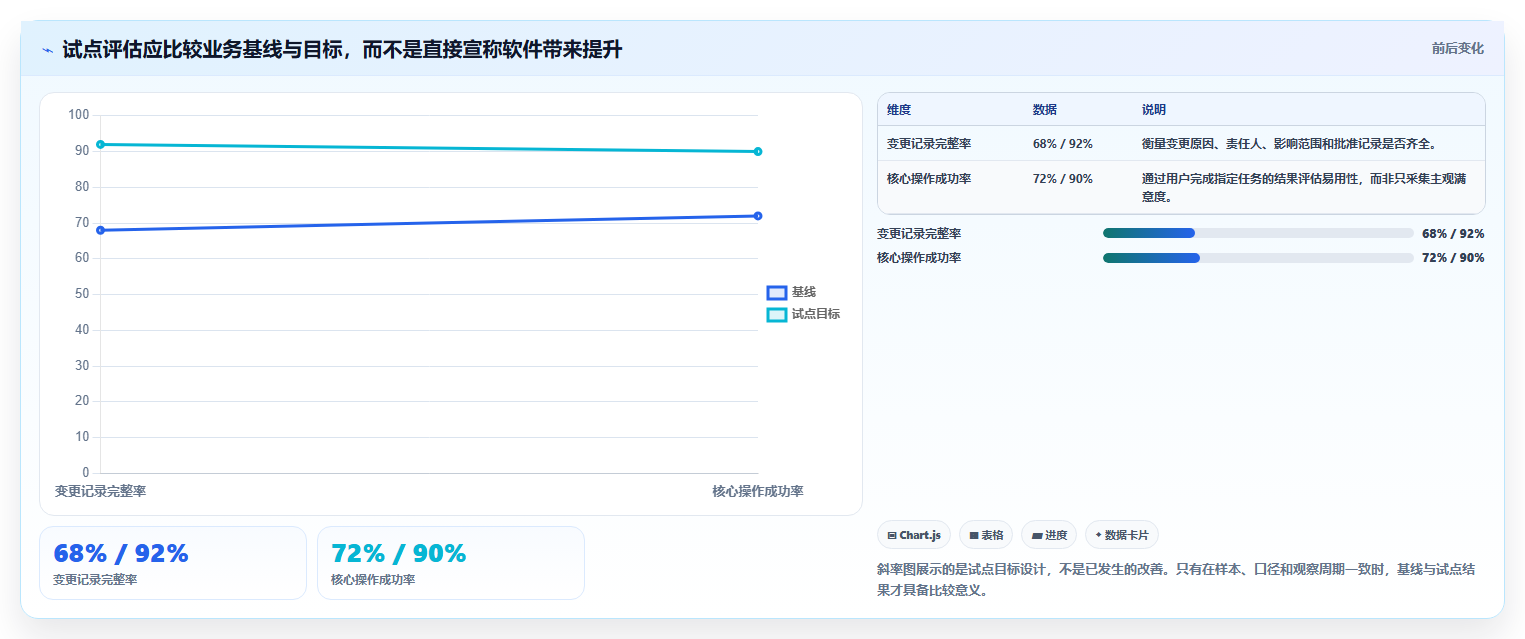Click the 数据 table column header

(1045, 110)
